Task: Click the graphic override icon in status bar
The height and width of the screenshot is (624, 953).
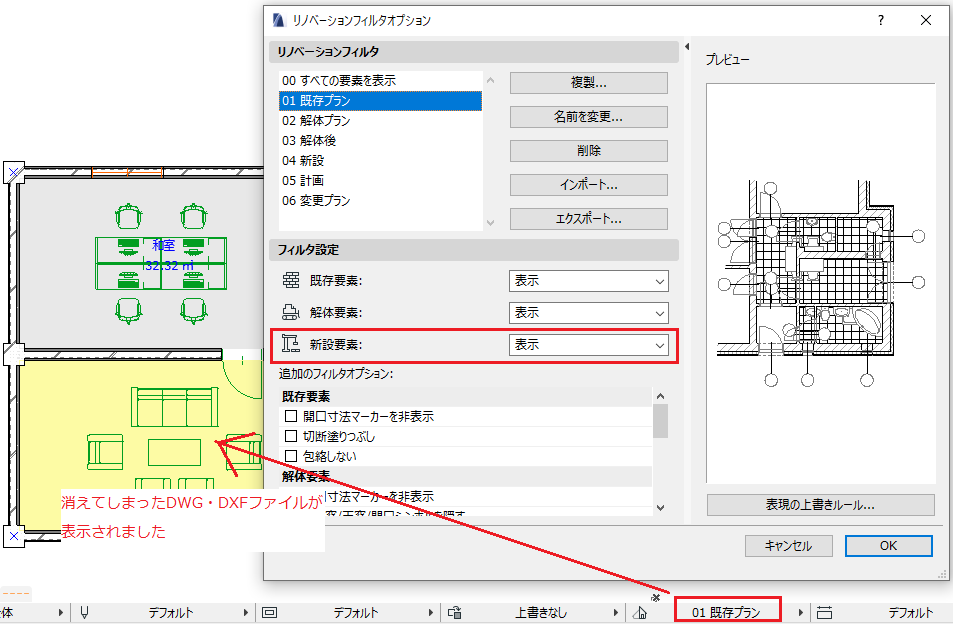Action: [455, 613]
